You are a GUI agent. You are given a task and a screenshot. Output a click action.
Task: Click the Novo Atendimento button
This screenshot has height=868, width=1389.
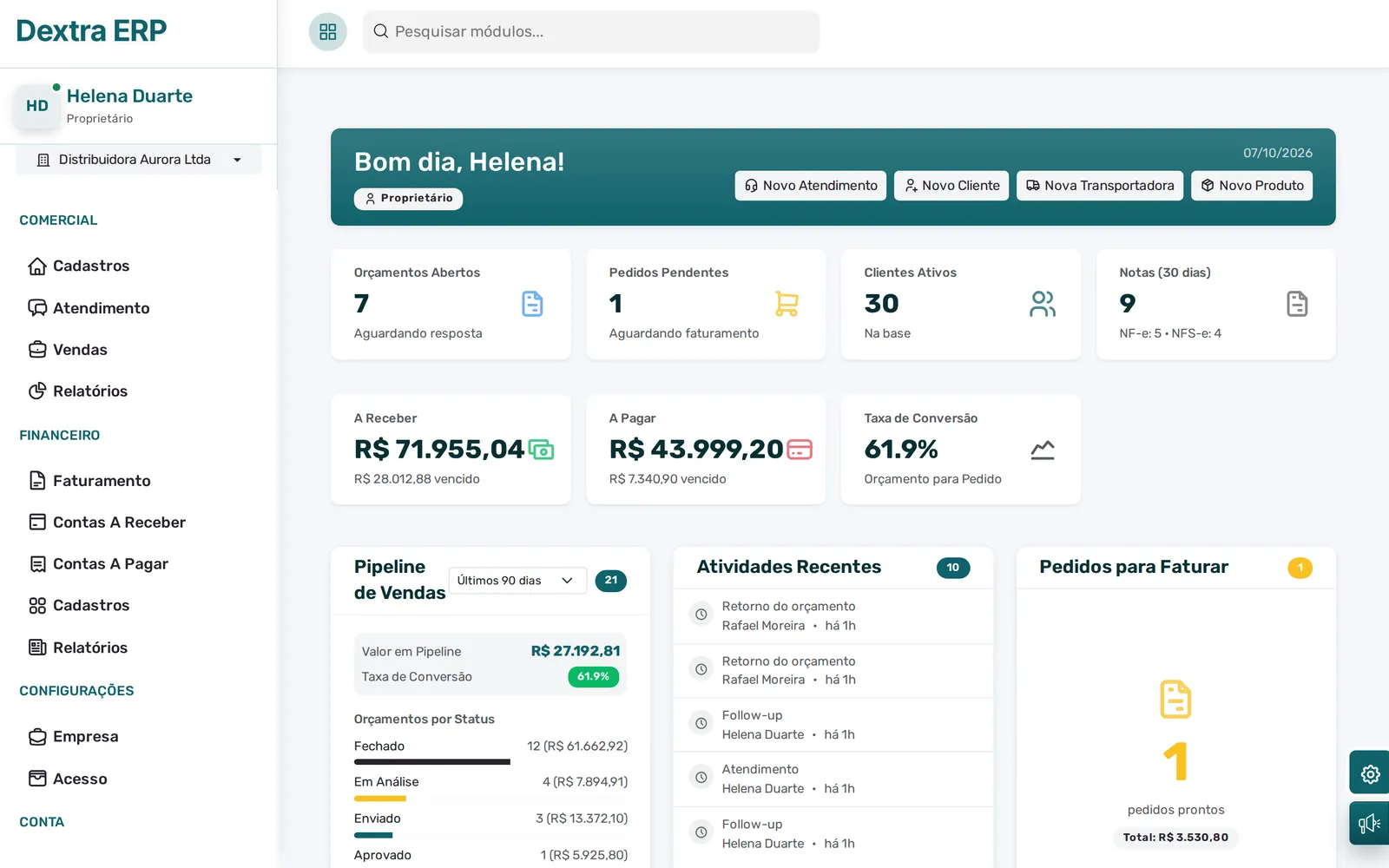pyautogui.click(x=811, y=186)
